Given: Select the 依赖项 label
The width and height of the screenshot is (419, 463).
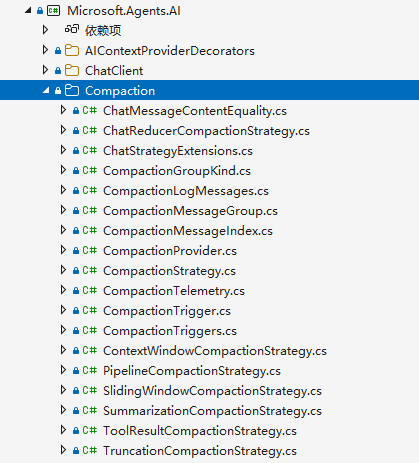Looking at the screenshot, I should 103,31.
